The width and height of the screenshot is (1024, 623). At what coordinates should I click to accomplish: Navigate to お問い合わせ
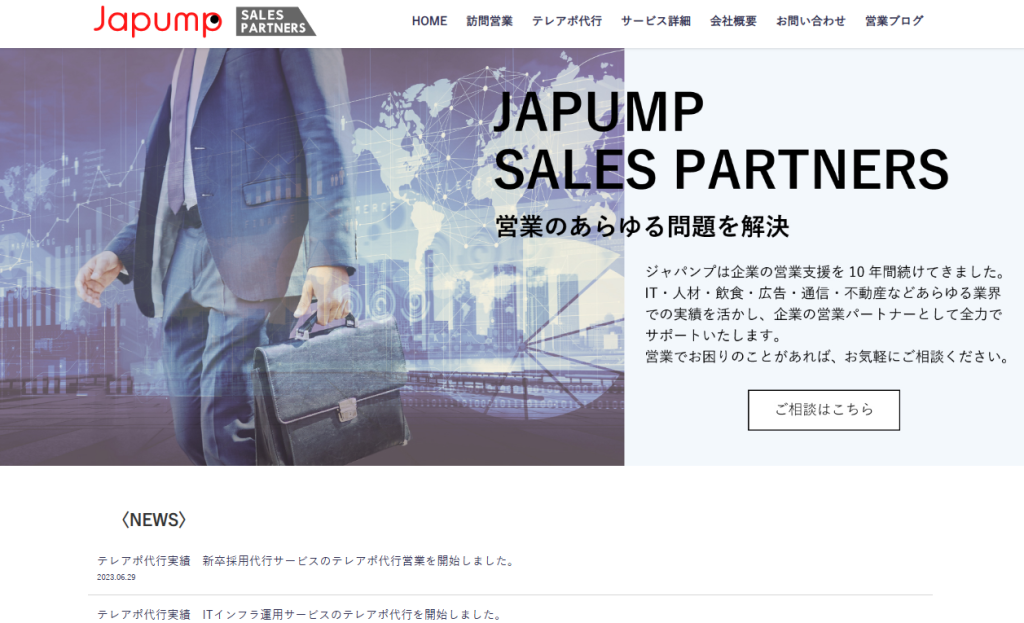click(810, 21)
